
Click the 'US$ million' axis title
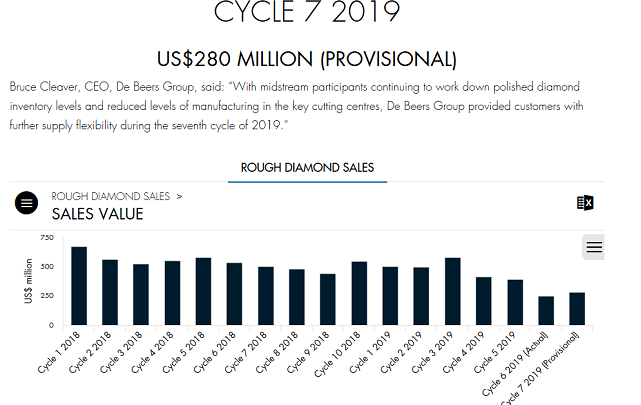28,281
